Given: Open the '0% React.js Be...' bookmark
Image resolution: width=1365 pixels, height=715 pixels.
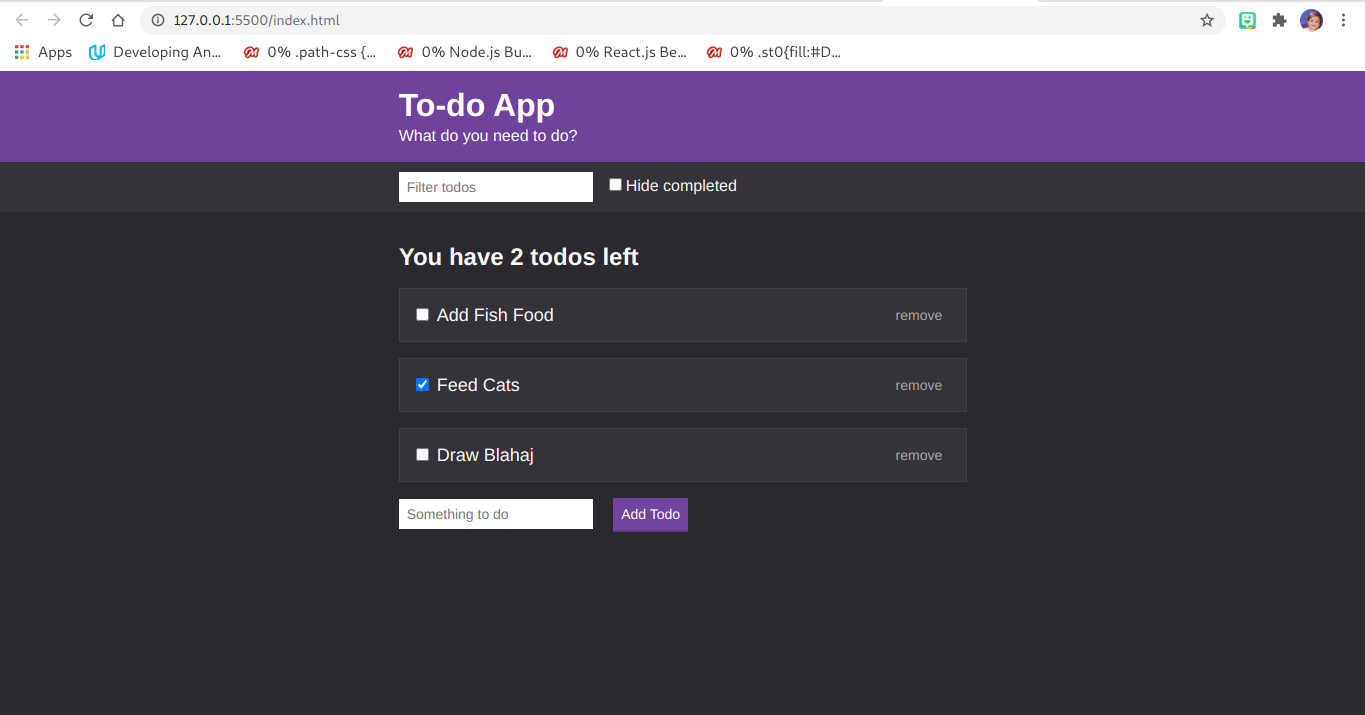Looking at the screenshot, I should click(x=620, y=51).
